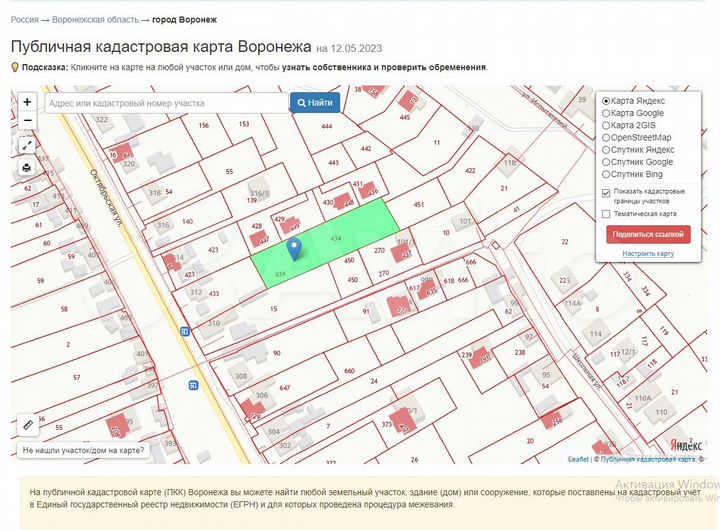Click parcel number 660 on map

click(349, 371)
